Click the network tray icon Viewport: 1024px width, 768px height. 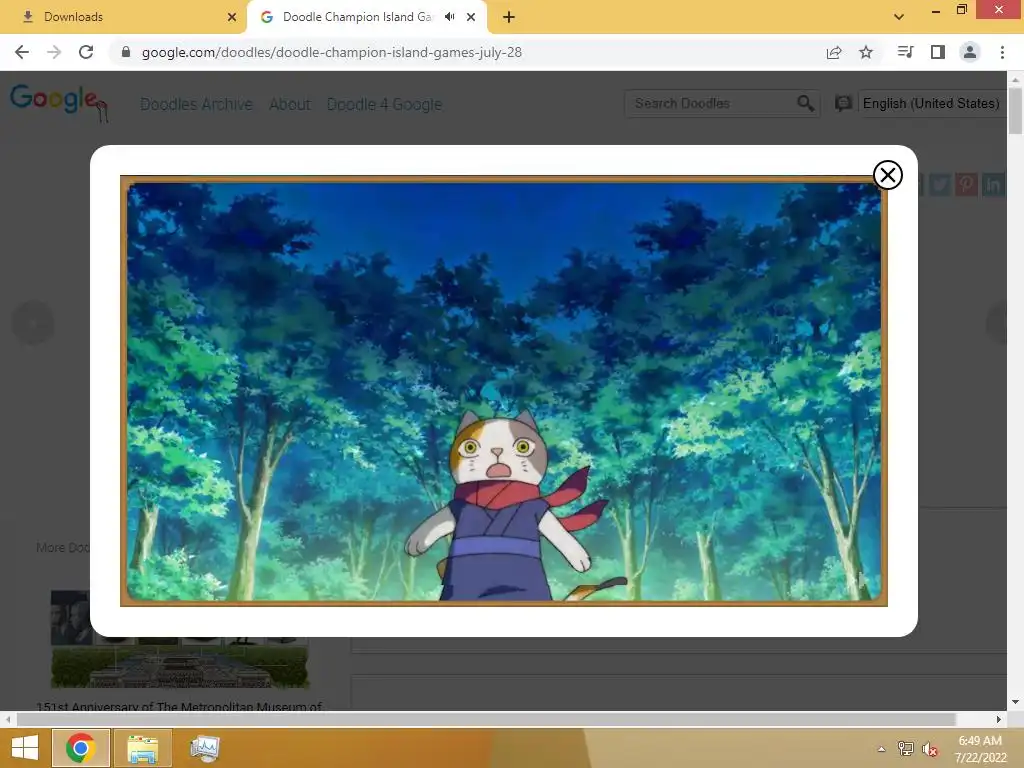click(905, 748)
